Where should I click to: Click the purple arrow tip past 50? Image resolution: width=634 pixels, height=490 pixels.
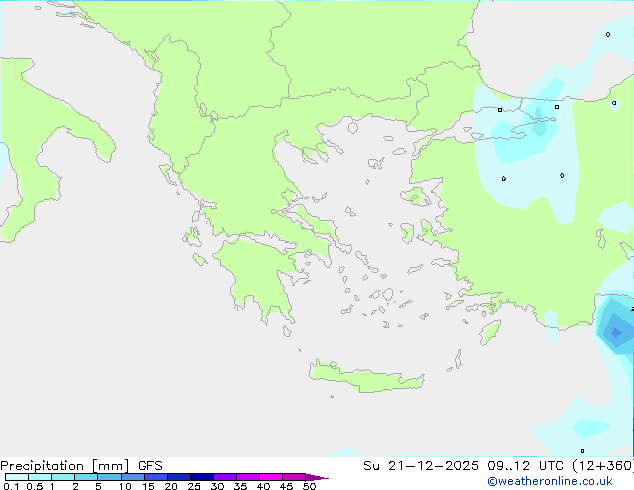317,477
